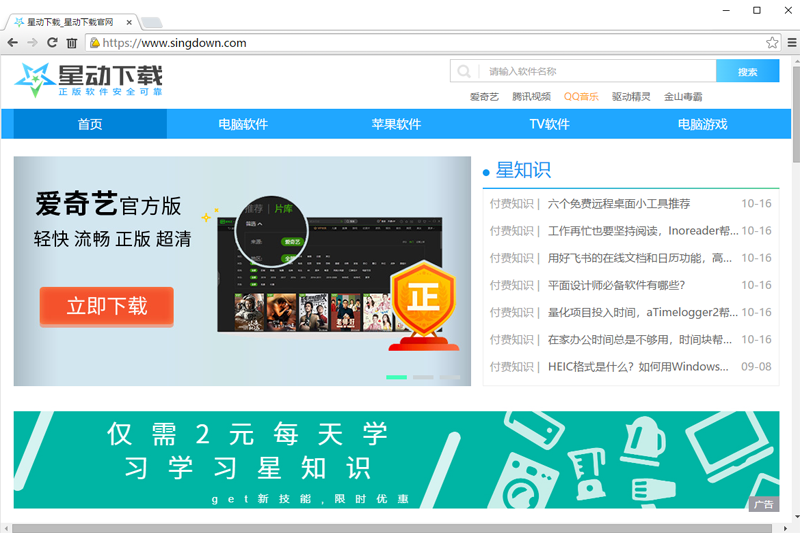The height and width of the screenshot is (533, 800).
Task: Open article HEIC格式是什么
Action: point(638,367)
